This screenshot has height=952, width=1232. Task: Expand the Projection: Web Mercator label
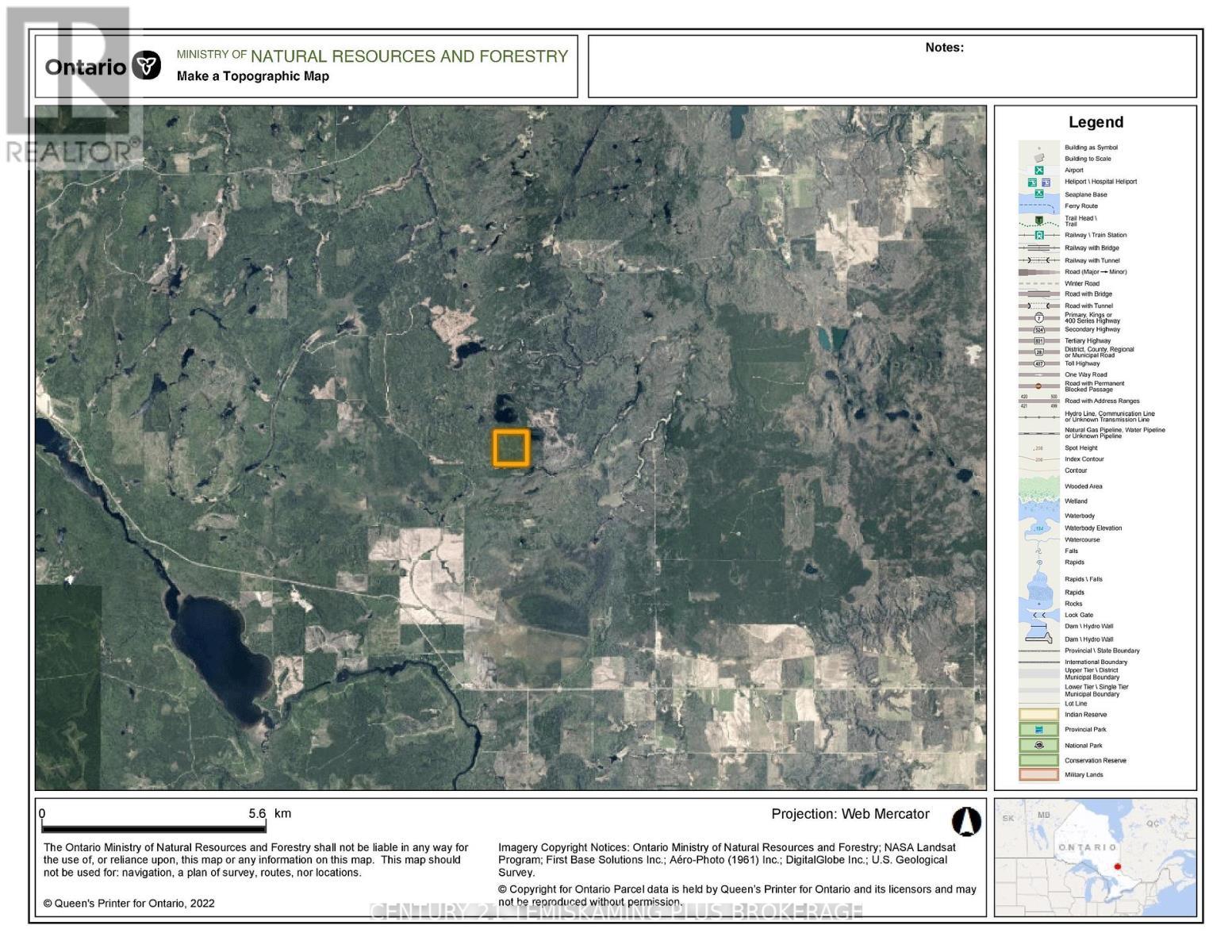point(849,814)
